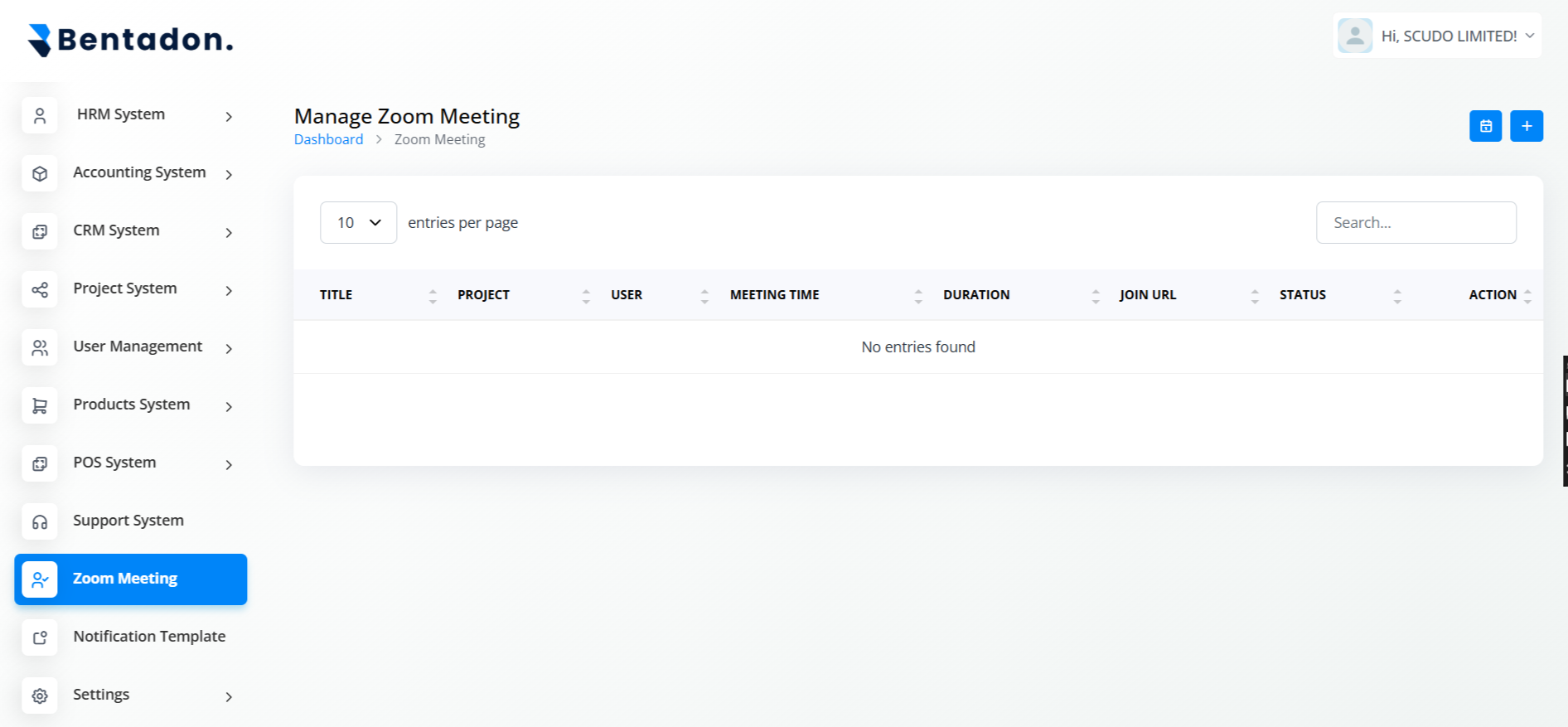
Task: Click the user avatar icon
Action: (1355, 36)
